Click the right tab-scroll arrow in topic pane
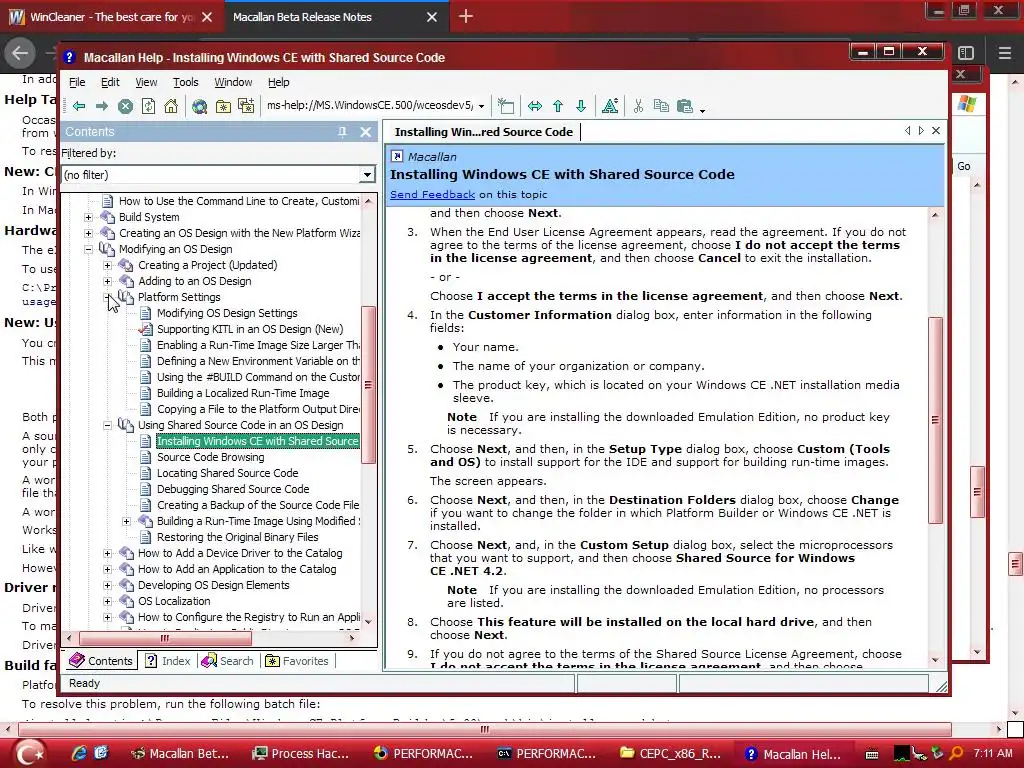 coord(921,131)
